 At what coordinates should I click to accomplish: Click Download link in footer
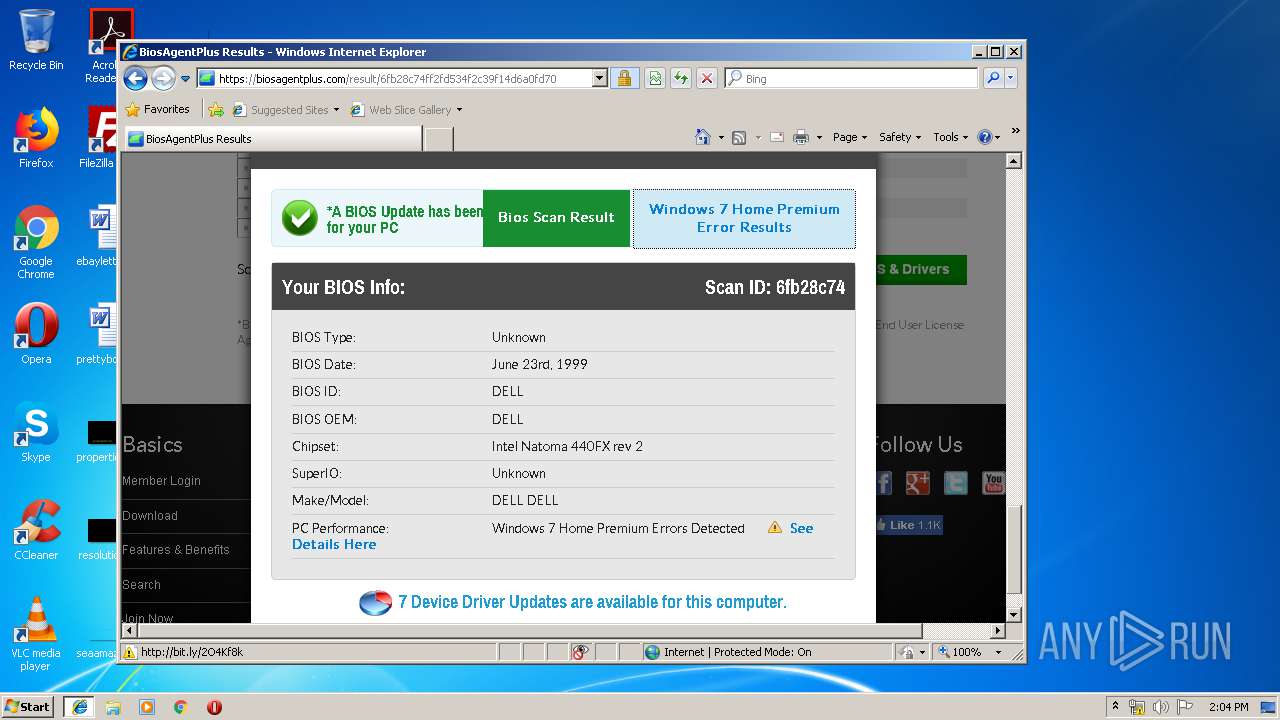150,516
